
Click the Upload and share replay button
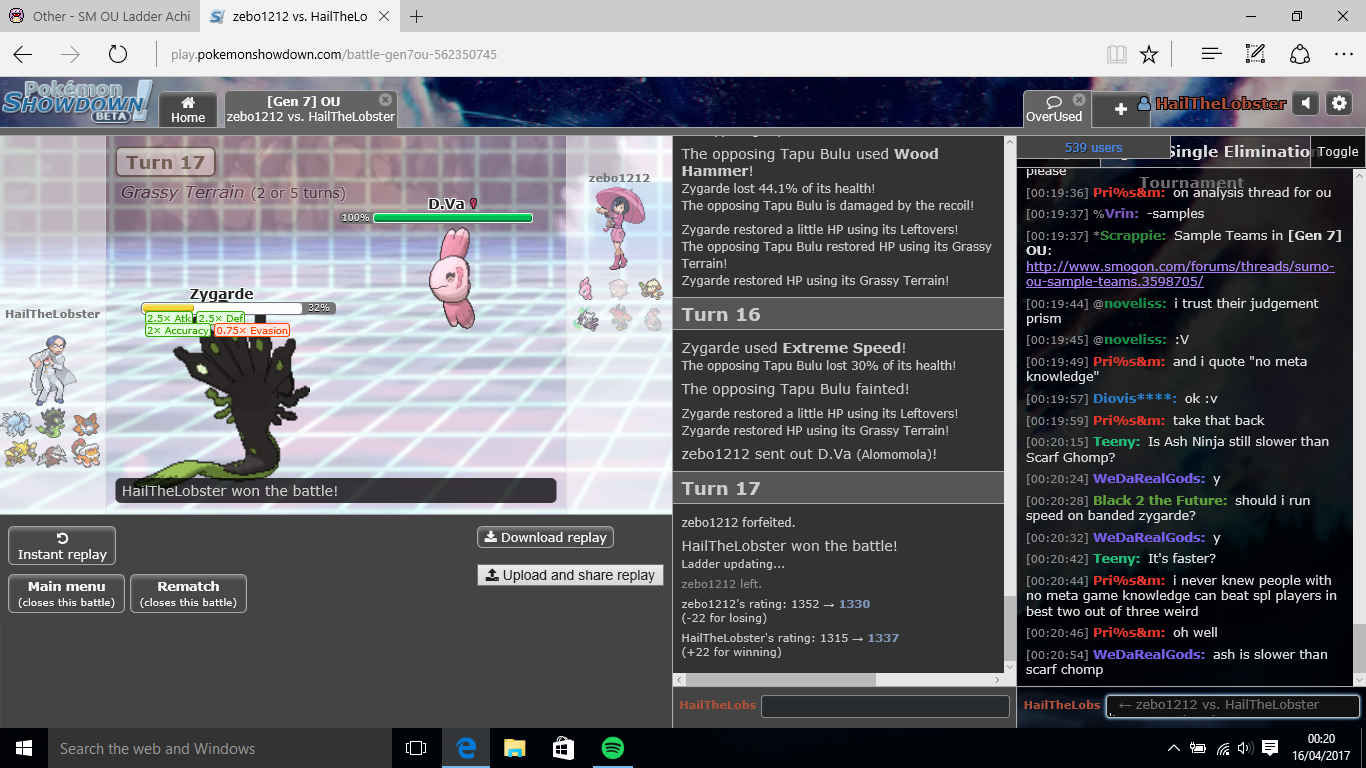pyautogui.click(x=570, y=575)
